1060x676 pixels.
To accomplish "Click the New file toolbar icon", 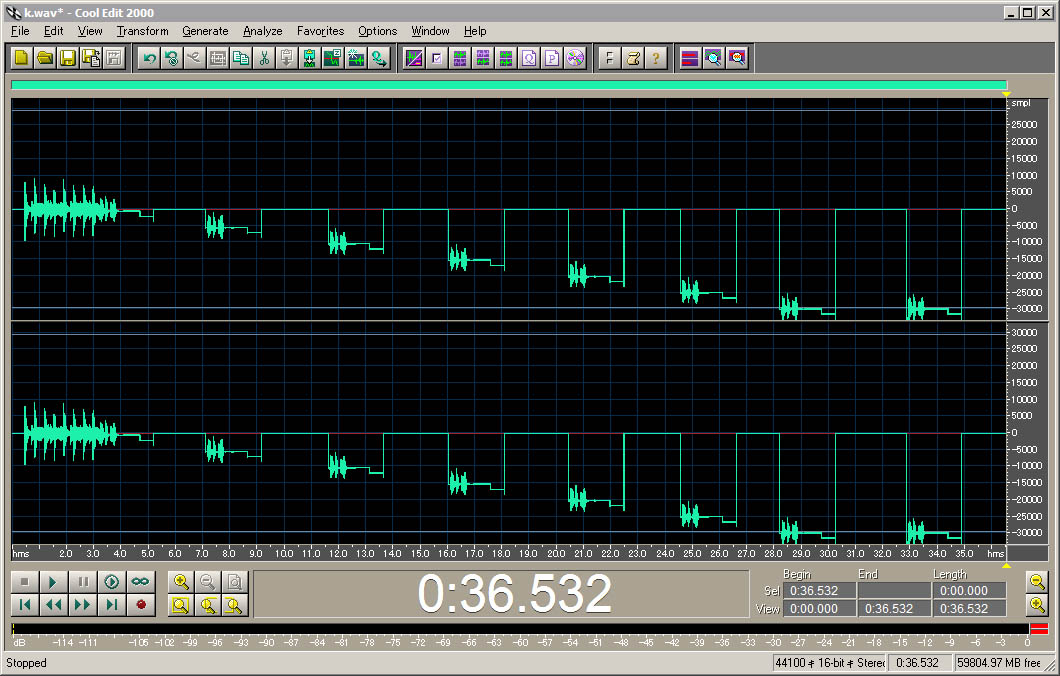I will pos(21,58).
